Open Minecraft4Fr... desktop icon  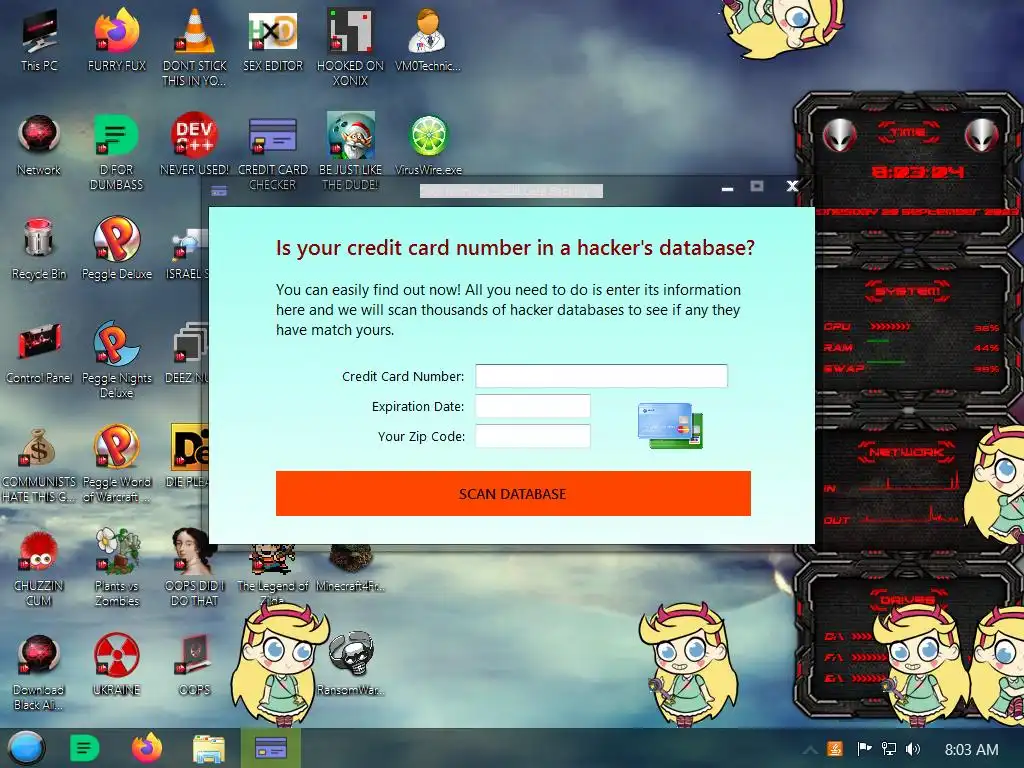351,569
